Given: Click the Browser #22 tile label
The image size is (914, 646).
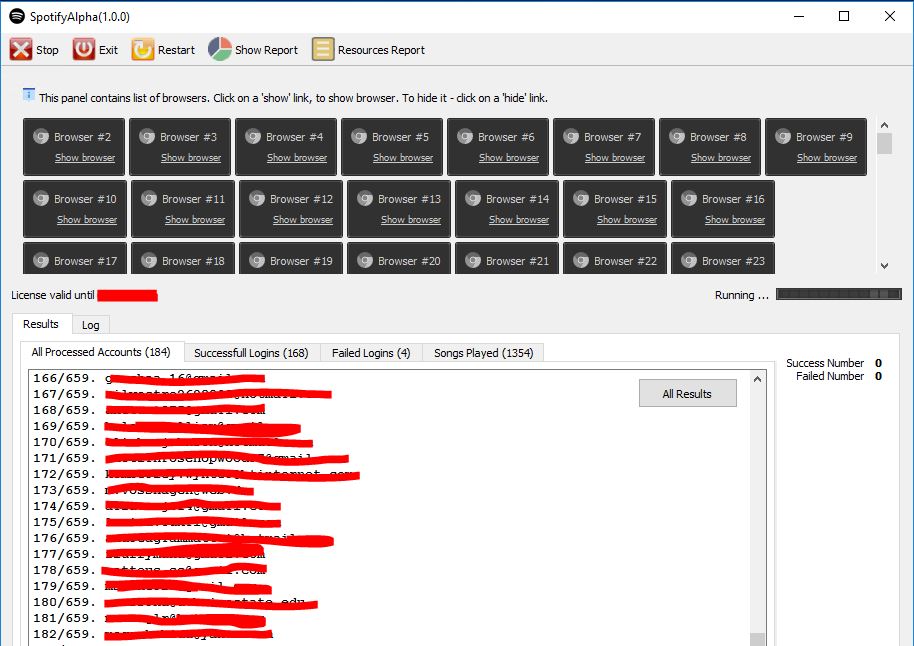Looking at the screenshot, I should (625, 261).
